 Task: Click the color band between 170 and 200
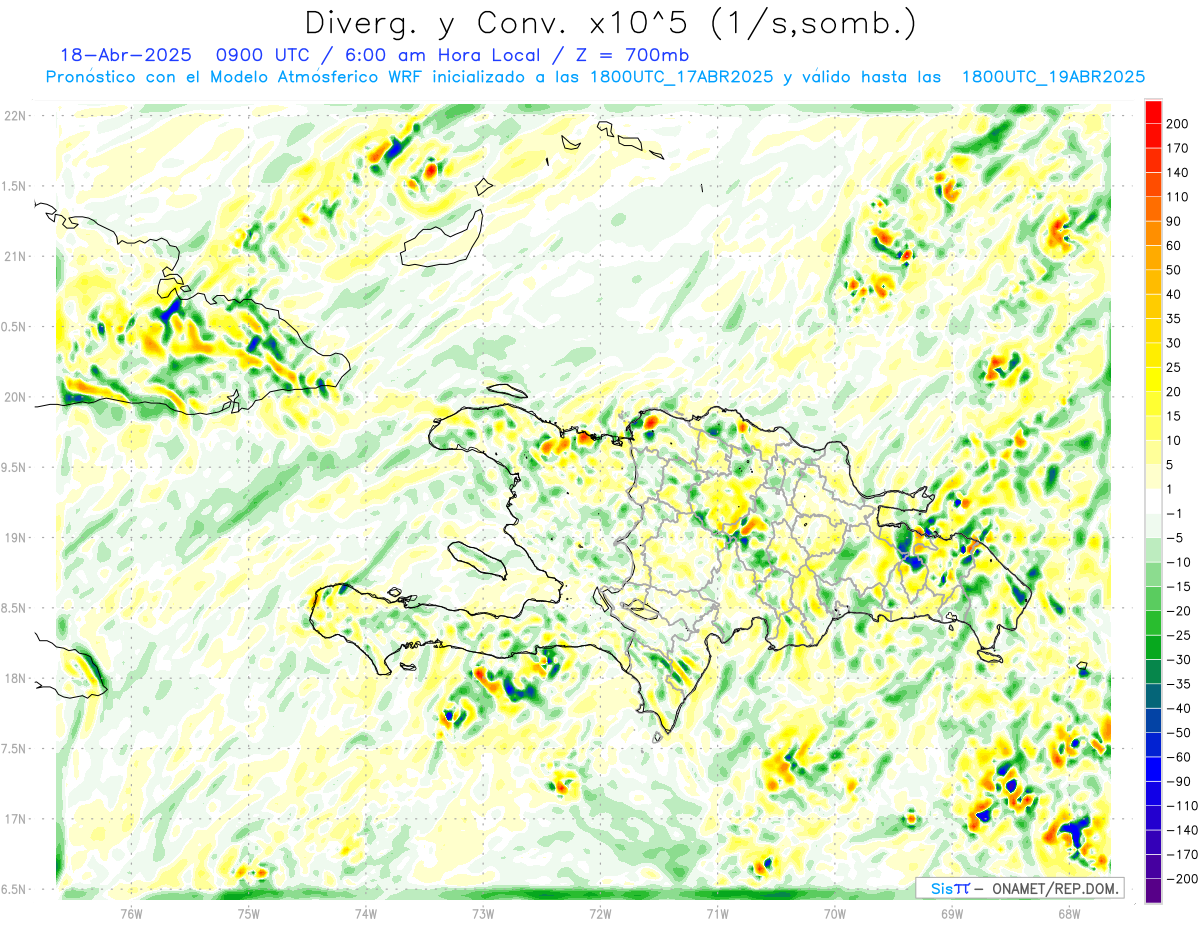pos(1154,136)
